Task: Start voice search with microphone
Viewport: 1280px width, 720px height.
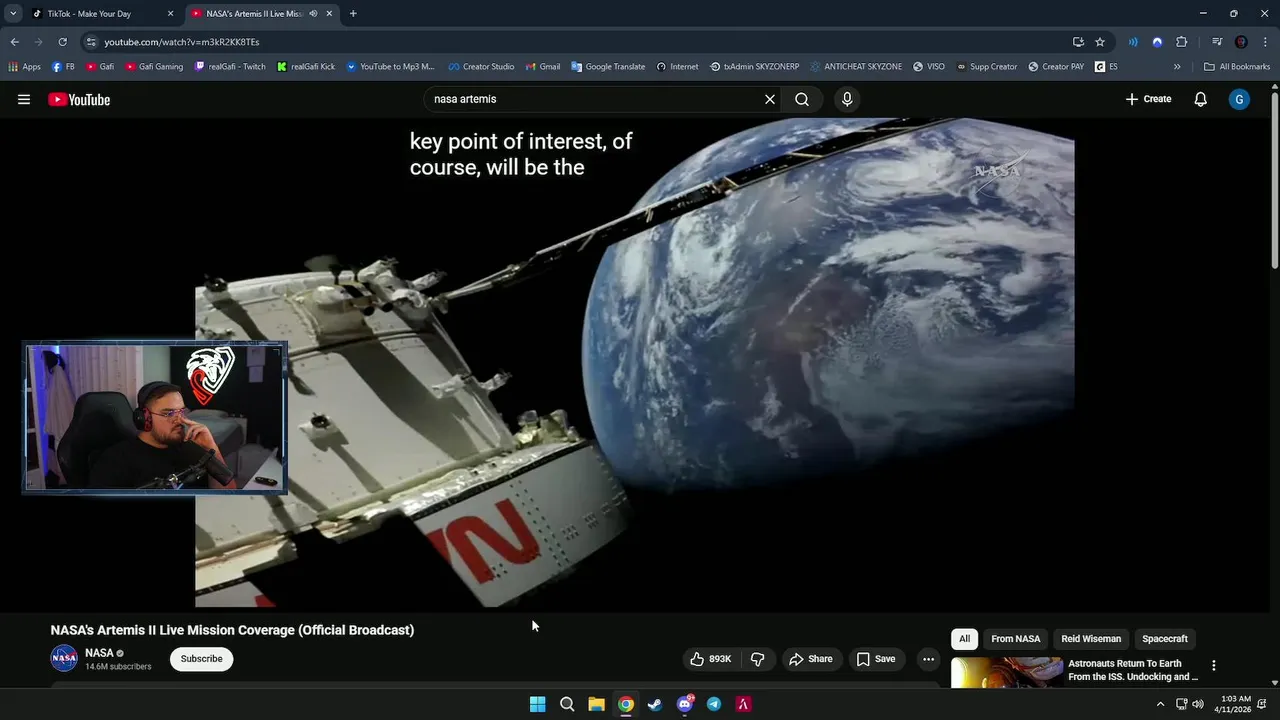Action: coord(847,99)
